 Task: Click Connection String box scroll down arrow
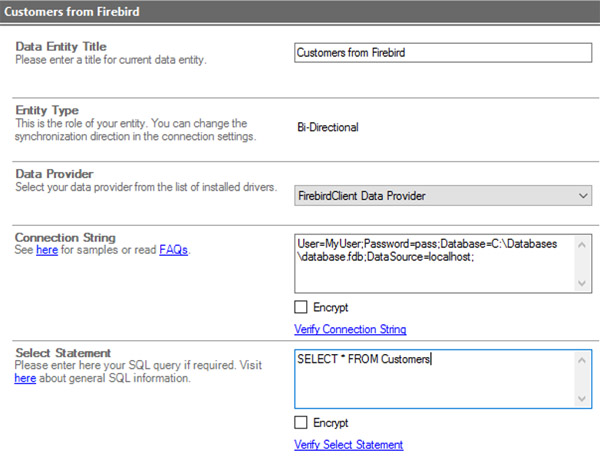(584, 283)
